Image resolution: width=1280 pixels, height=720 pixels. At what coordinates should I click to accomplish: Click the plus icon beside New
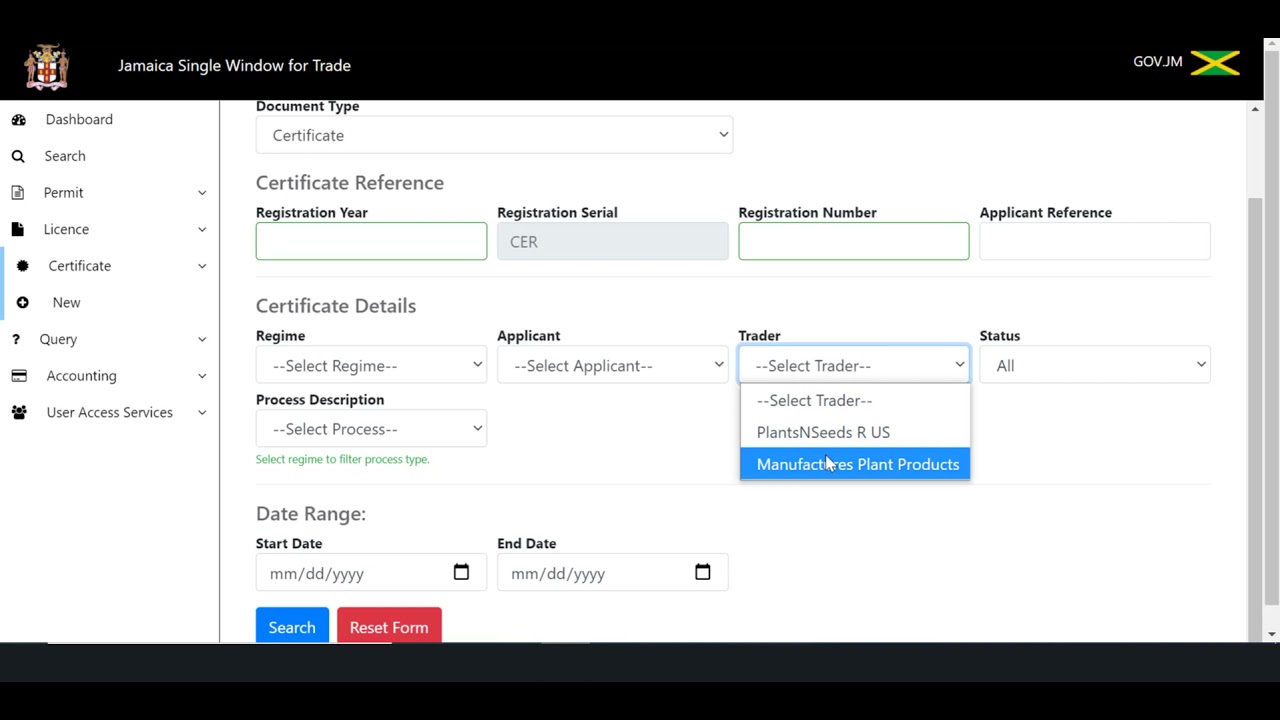pos(22,302)
